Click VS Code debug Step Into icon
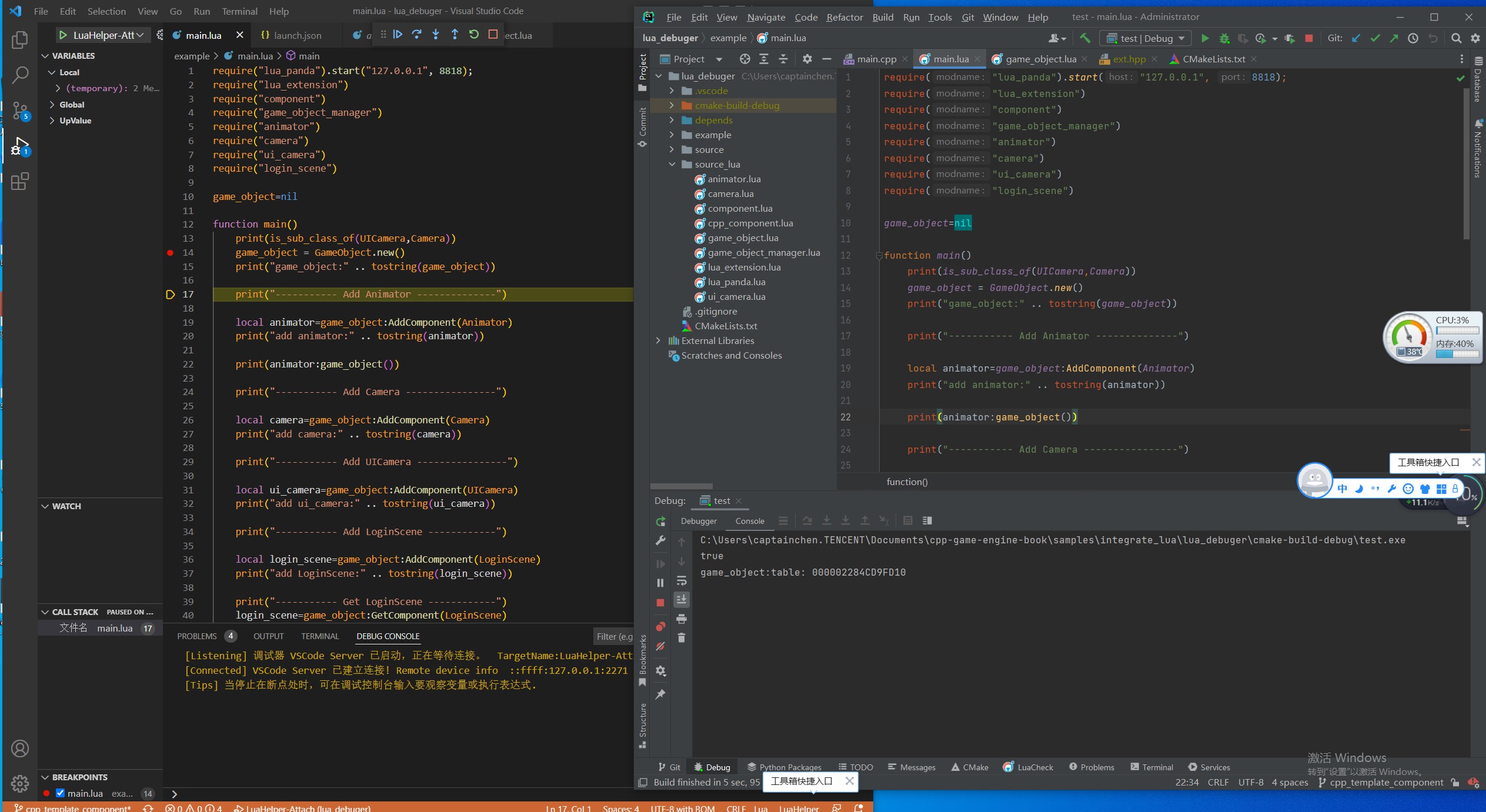Image resolution: width=1486 pixels, height=812 pixels. (x=436, y=35)
